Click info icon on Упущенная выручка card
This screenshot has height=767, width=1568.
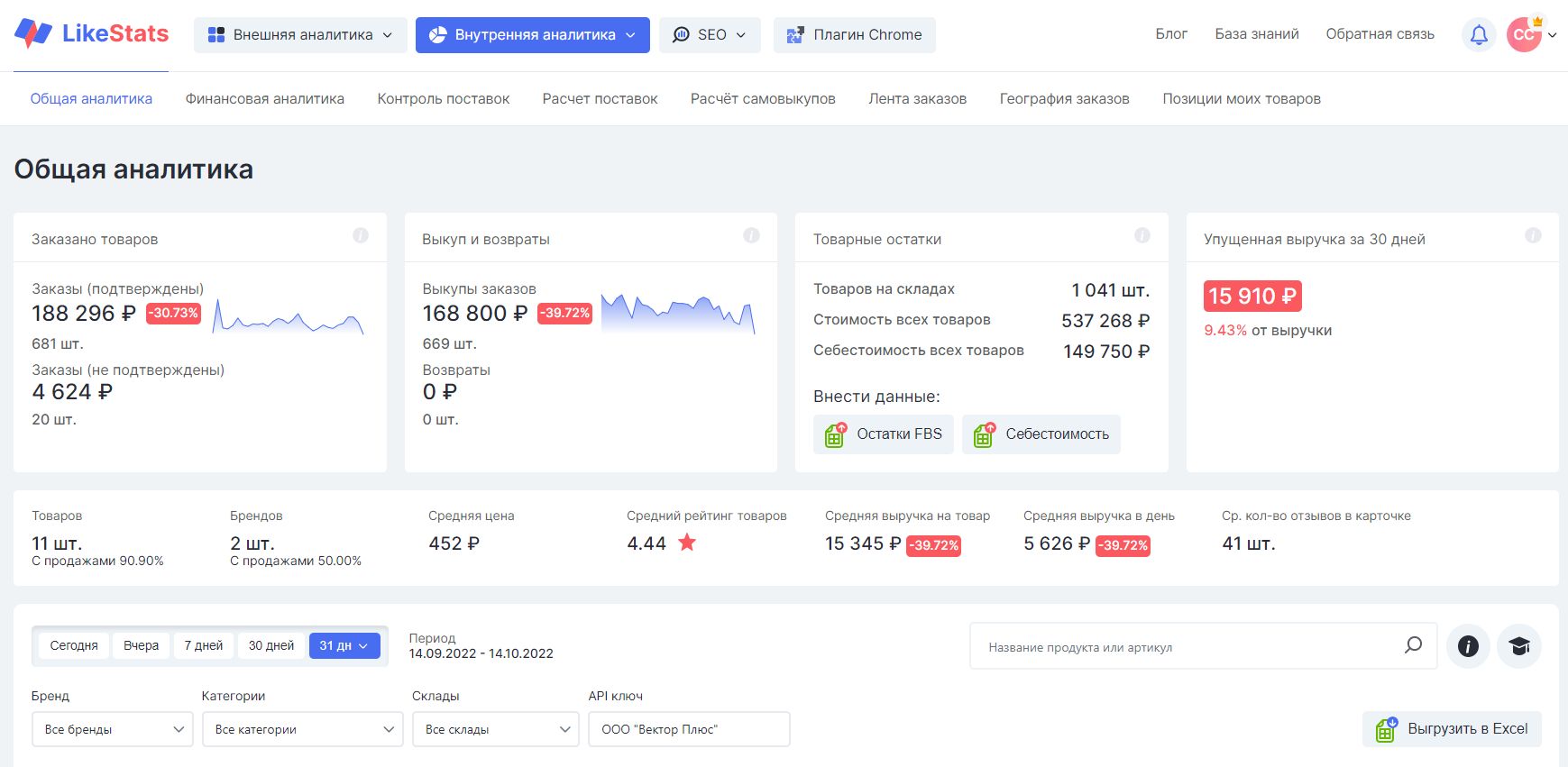click(1533, 235)
